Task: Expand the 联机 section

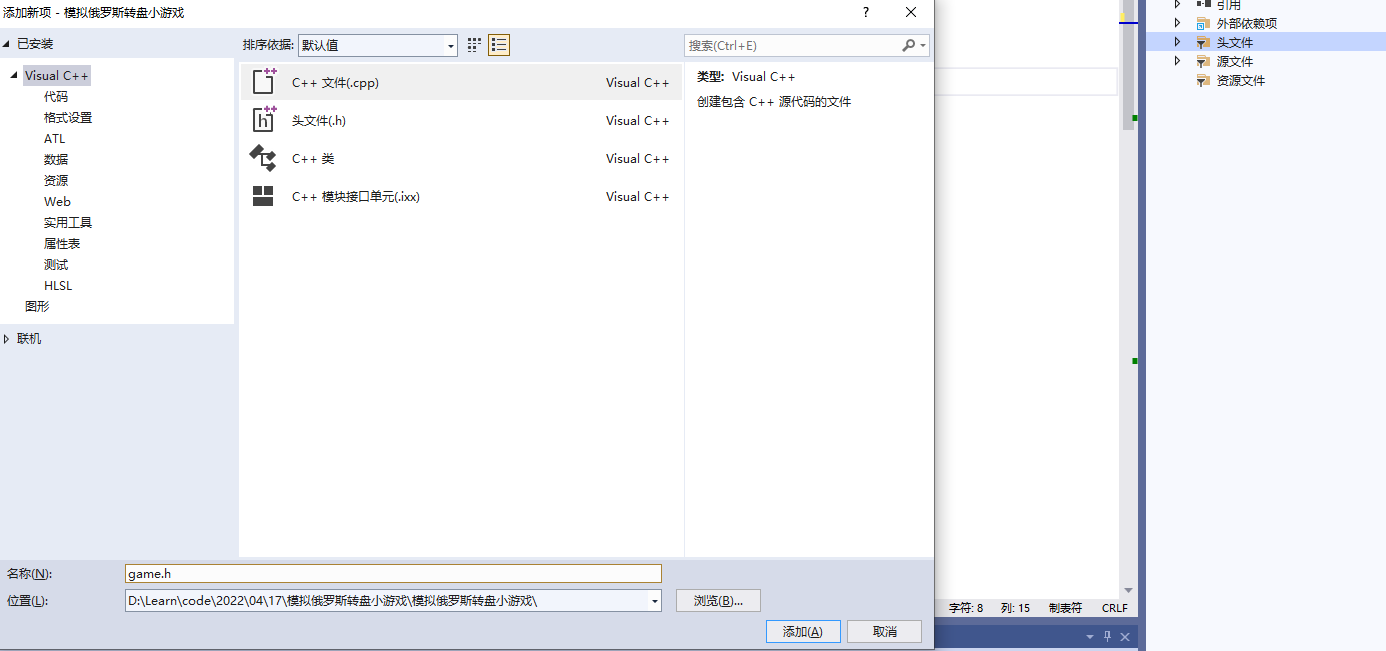Action: coord(7,339)
